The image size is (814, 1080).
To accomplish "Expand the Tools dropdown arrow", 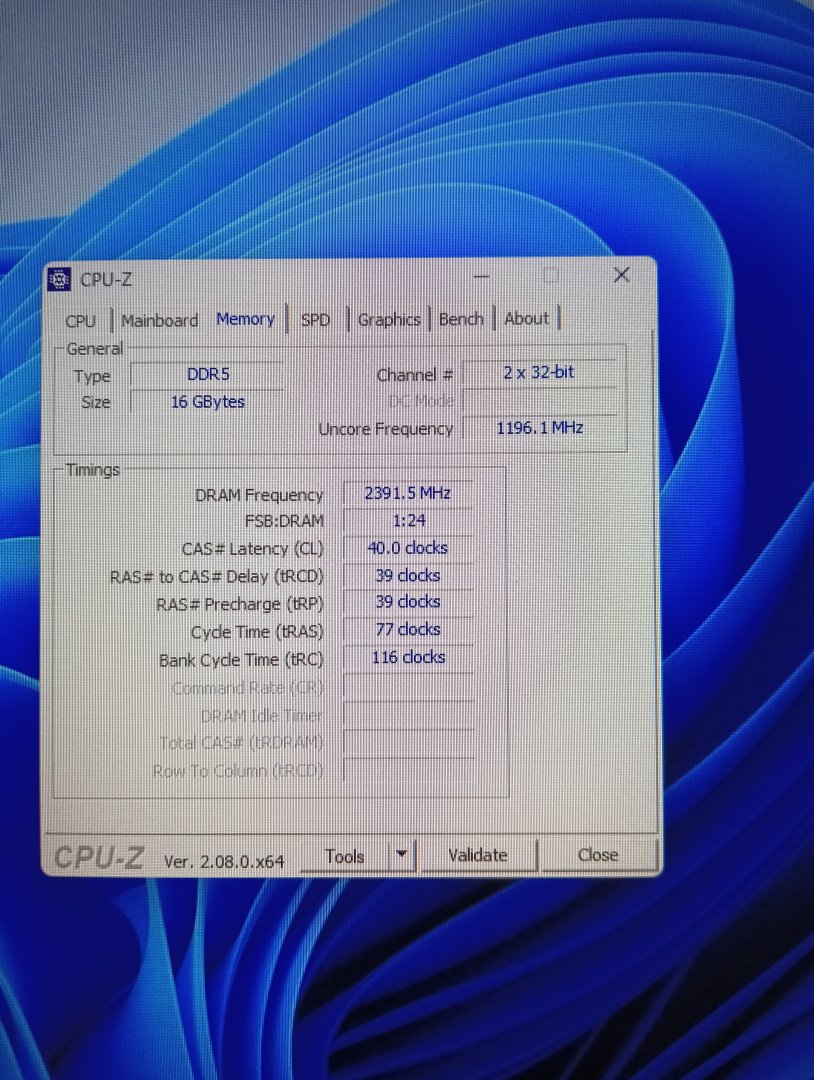I will tap(401, 855).
